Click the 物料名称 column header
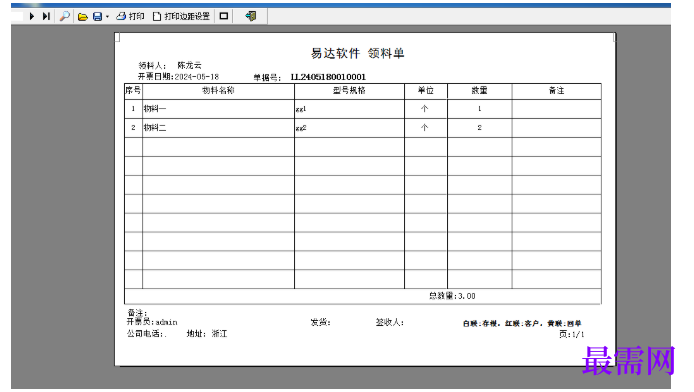This screenshot has width=694, height=392. (x=218, y=91)
